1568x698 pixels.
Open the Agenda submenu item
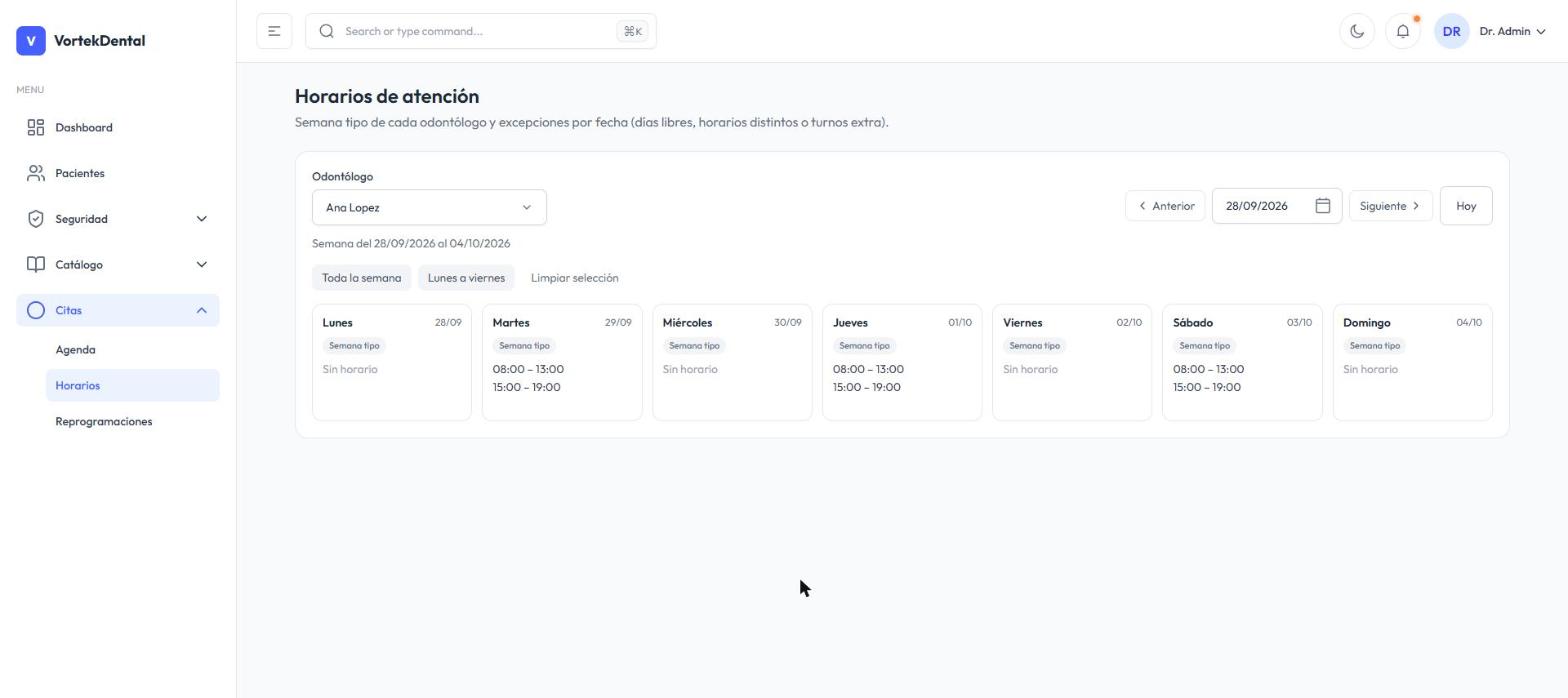click(x=133, y=350)
